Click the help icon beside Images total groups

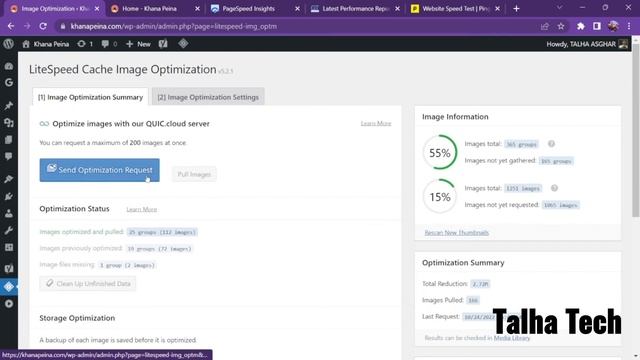pos(551,144)
